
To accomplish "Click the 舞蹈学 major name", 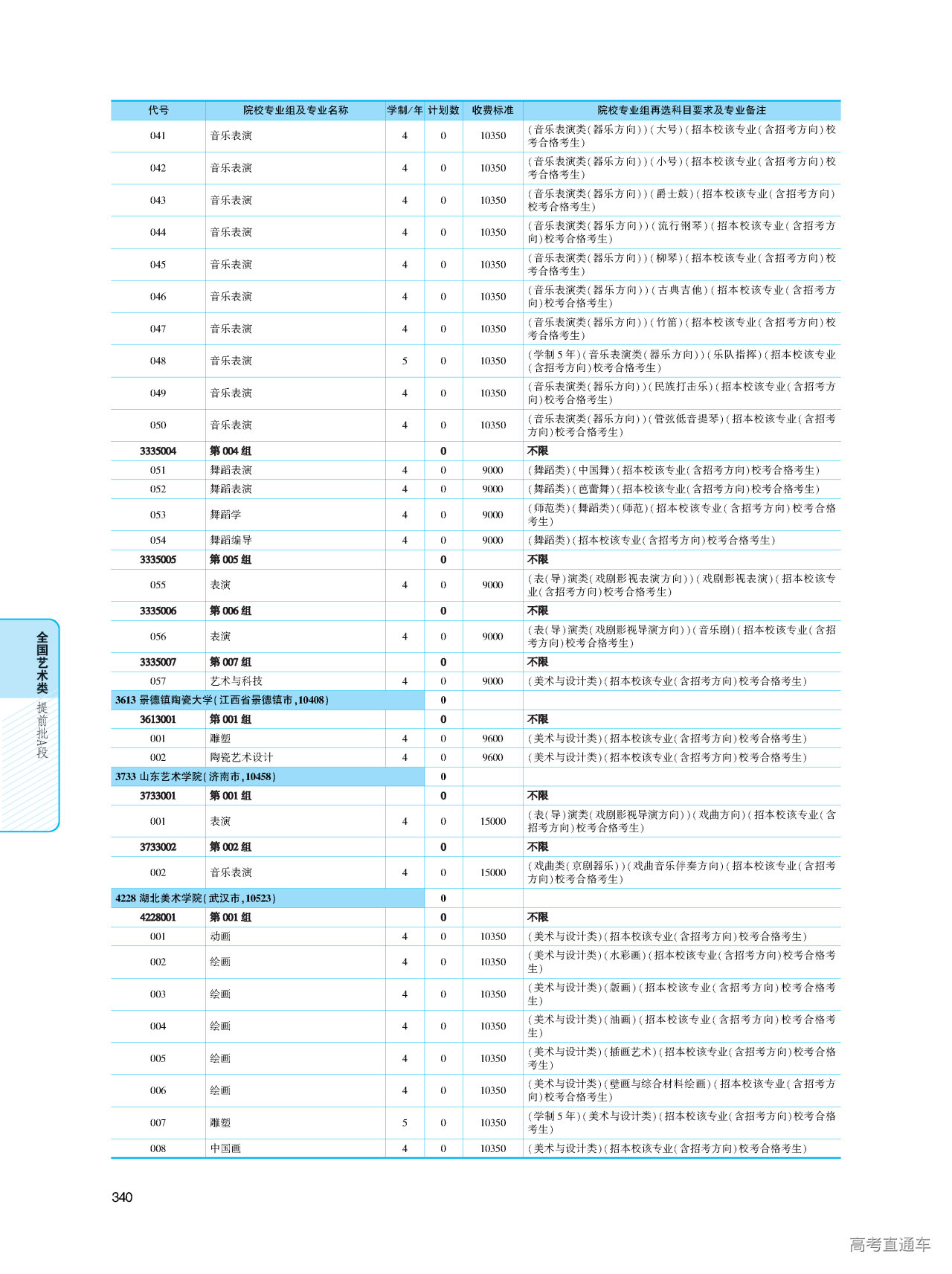I will tap(225, 515).
